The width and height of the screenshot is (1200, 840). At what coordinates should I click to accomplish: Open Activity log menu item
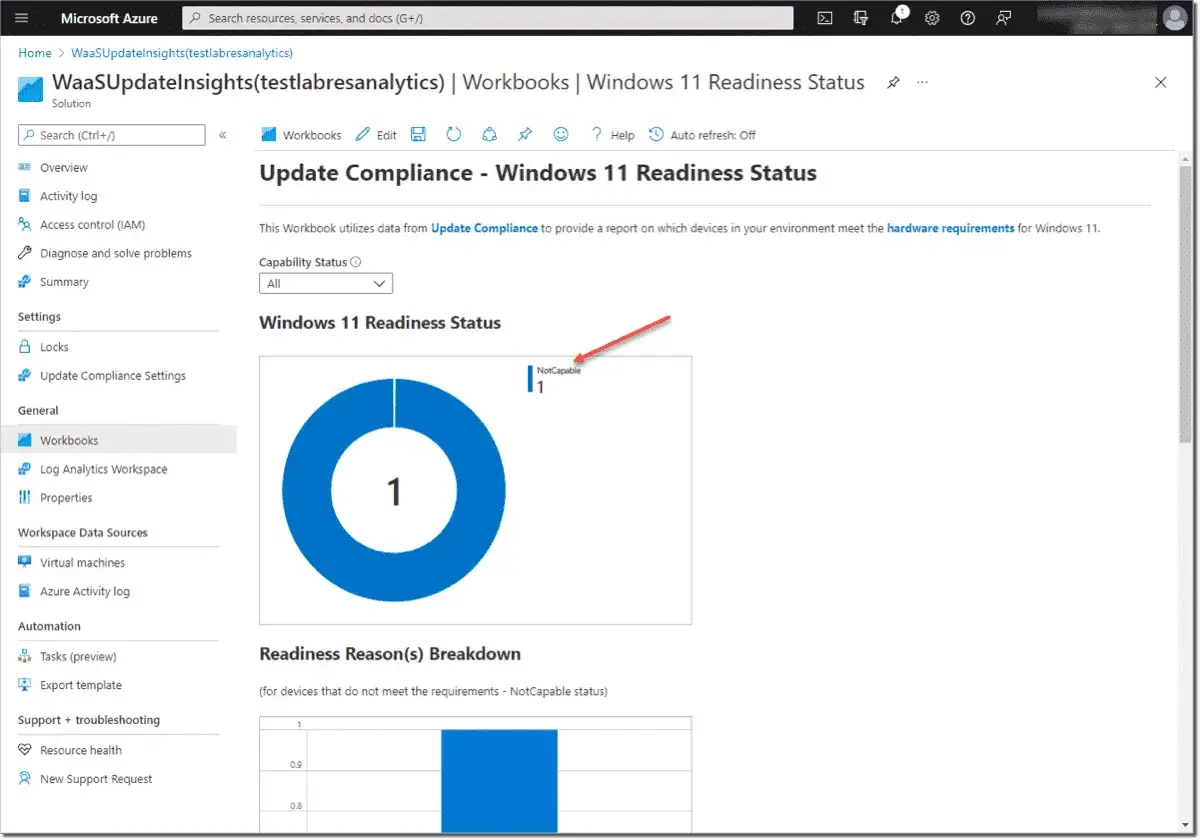(68, 196)
